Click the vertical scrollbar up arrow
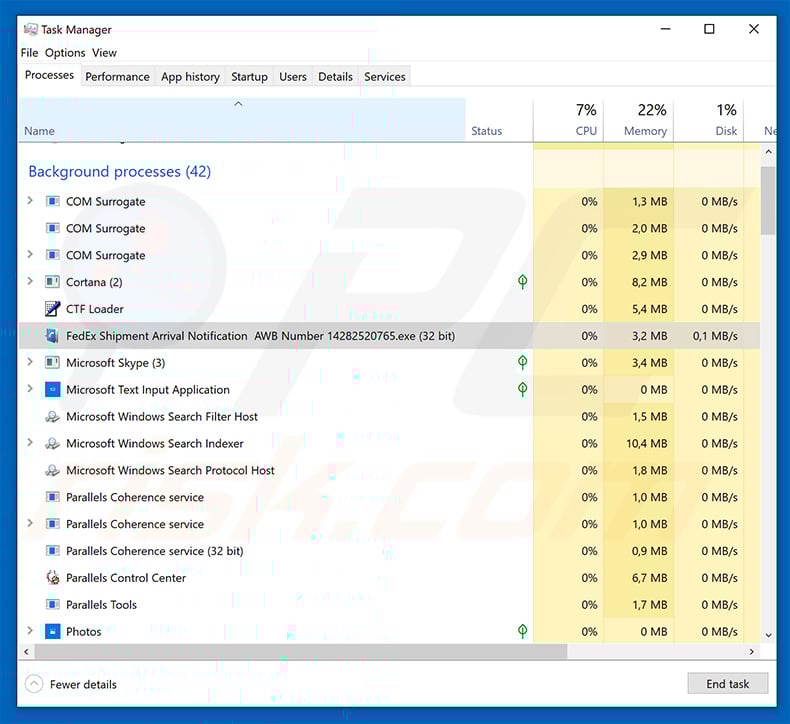 [768, 151]
